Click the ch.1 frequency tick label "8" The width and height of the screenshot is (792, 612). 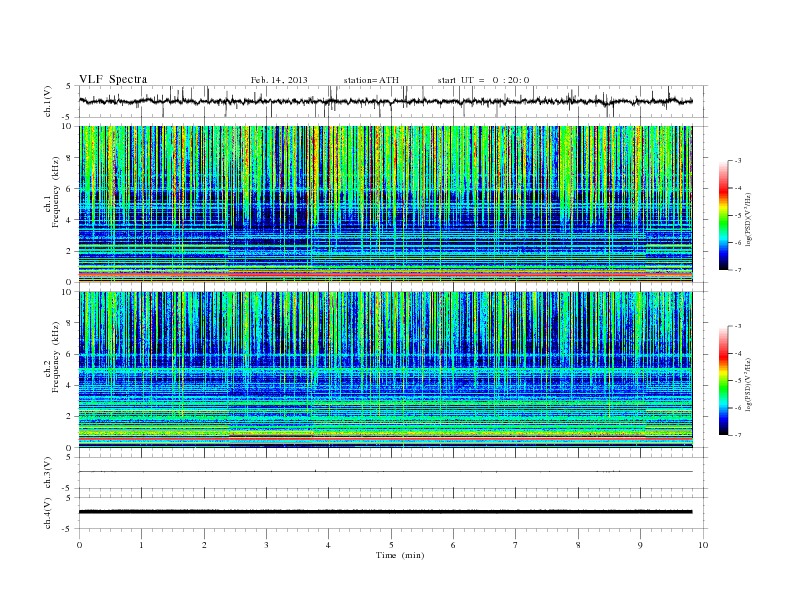[69, 158]
